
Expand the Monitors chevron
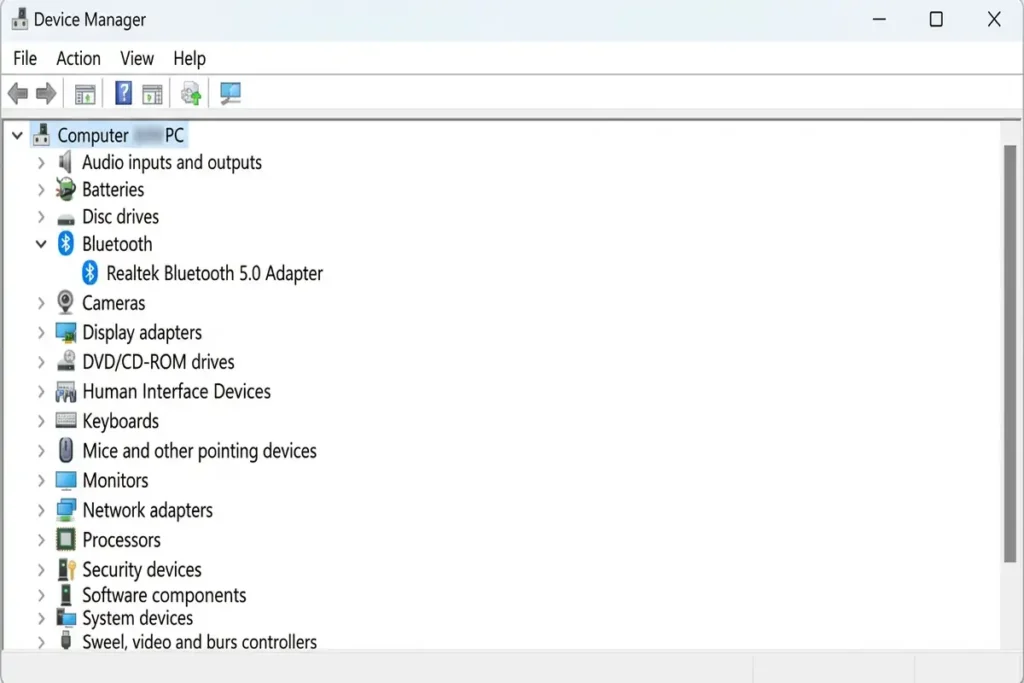point(41,481)
